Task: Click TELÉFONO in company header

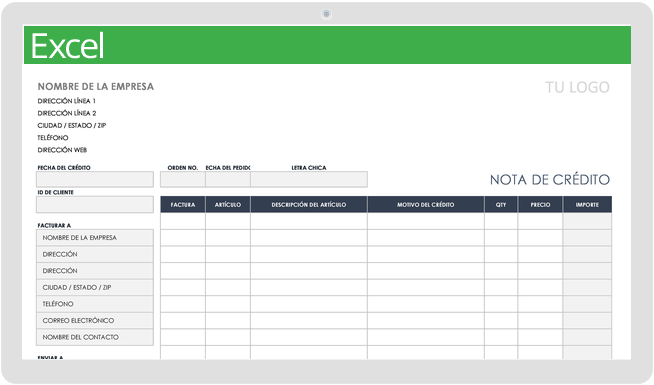Action: click(53, 138)
